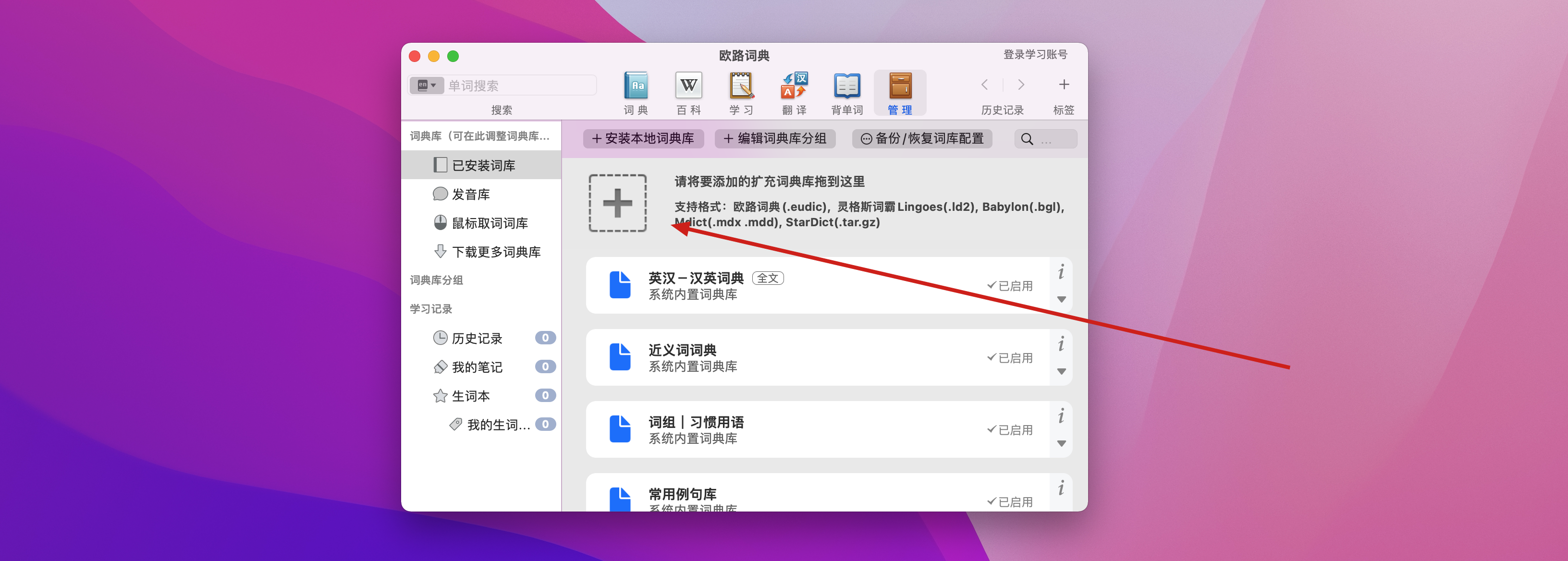
Task: Click the plus drop-zone box icon
Action: click(x=617, y=203)
